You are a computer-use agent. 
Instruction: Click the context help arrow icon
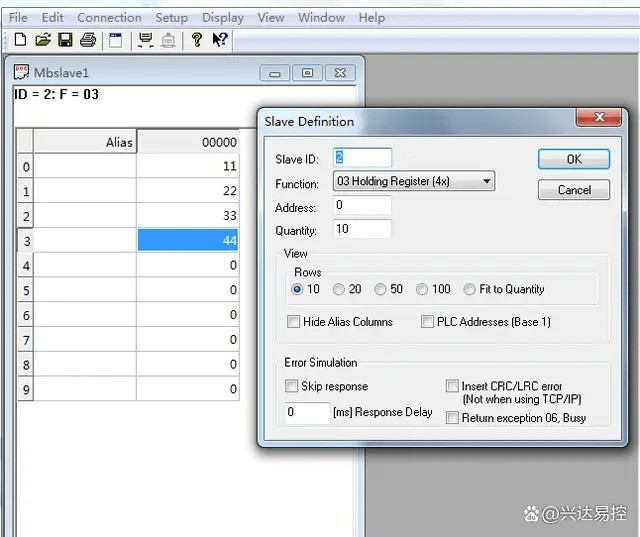pos(220,40)
